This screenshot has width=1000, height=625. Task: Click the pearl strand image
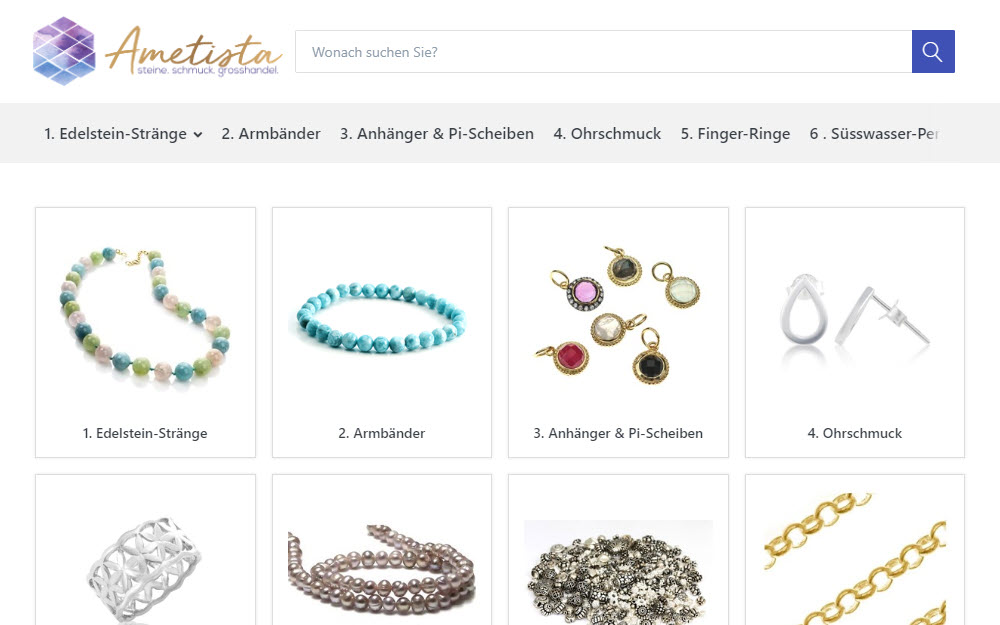[381, 574]
